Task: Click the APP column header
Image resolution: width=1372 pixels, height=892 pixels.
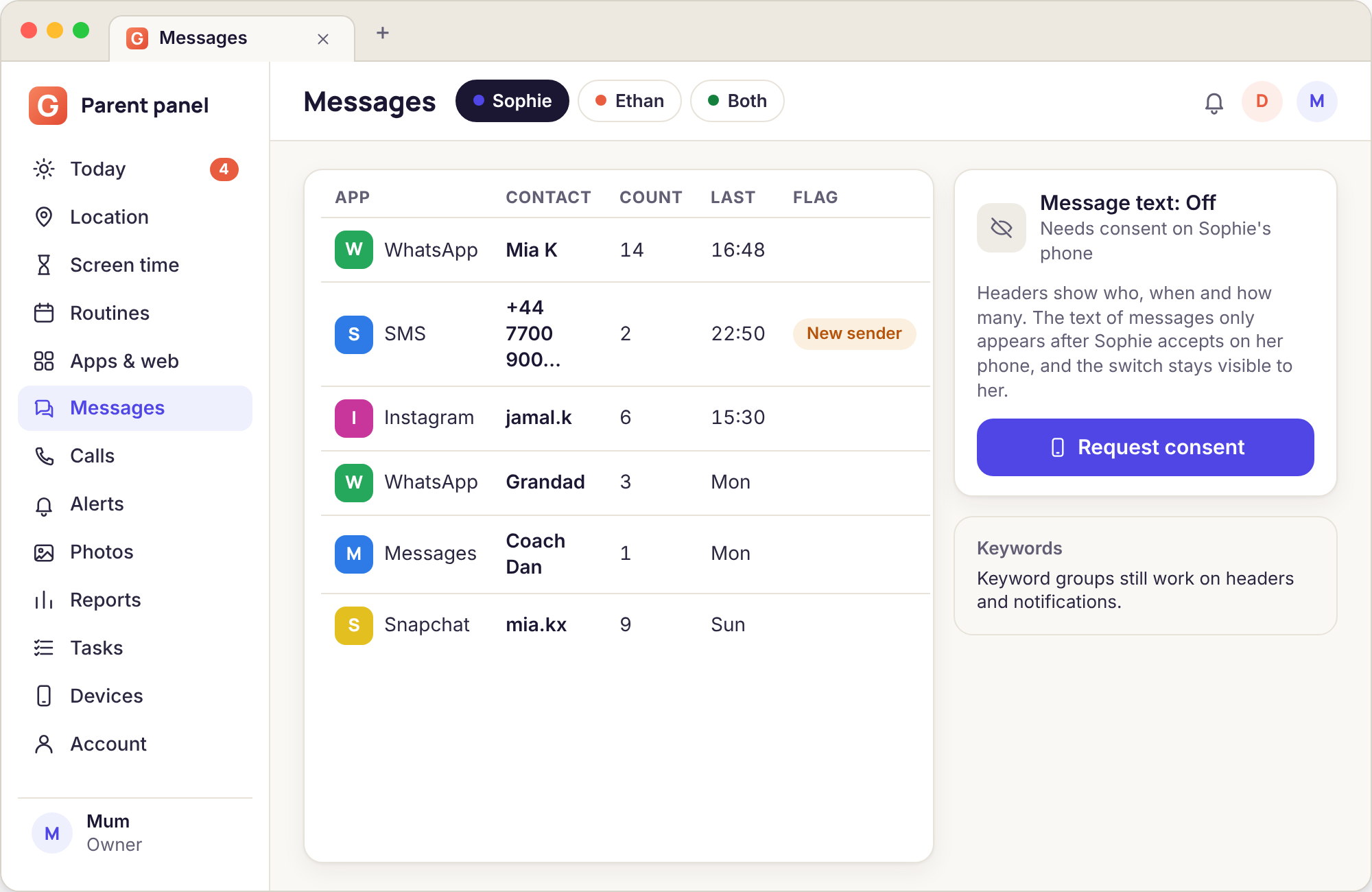Action: (x=353, y=198)
